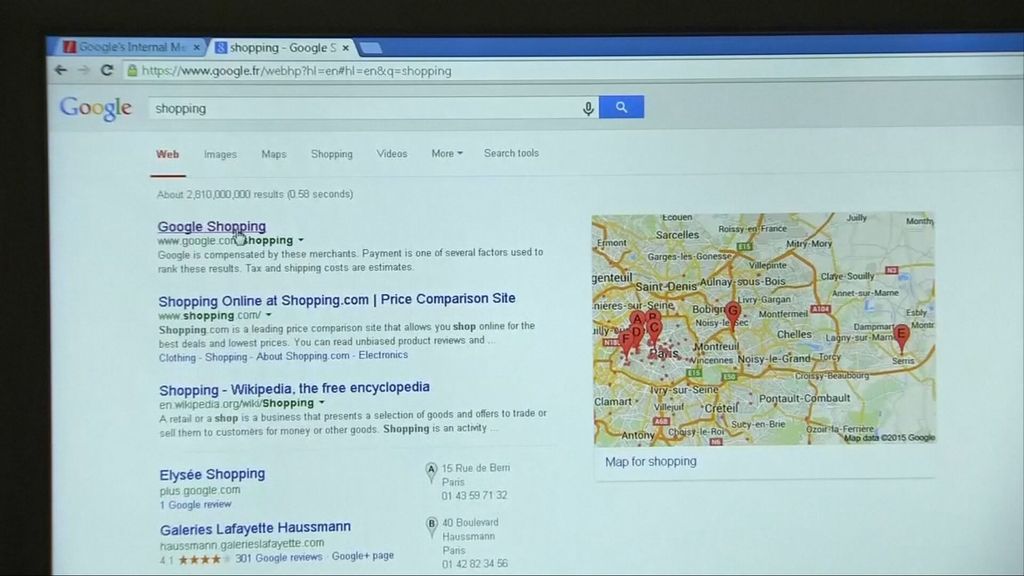Open the More dropdown menu
This screenshot has width=1024, height=576.
(447, 153)
